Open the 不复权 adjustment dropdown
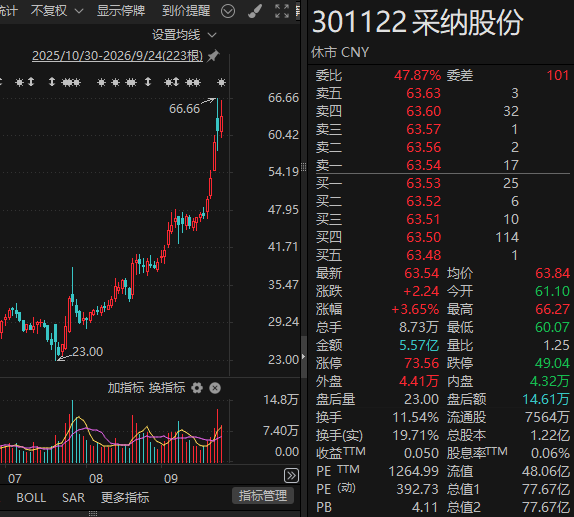 (57, 11)
